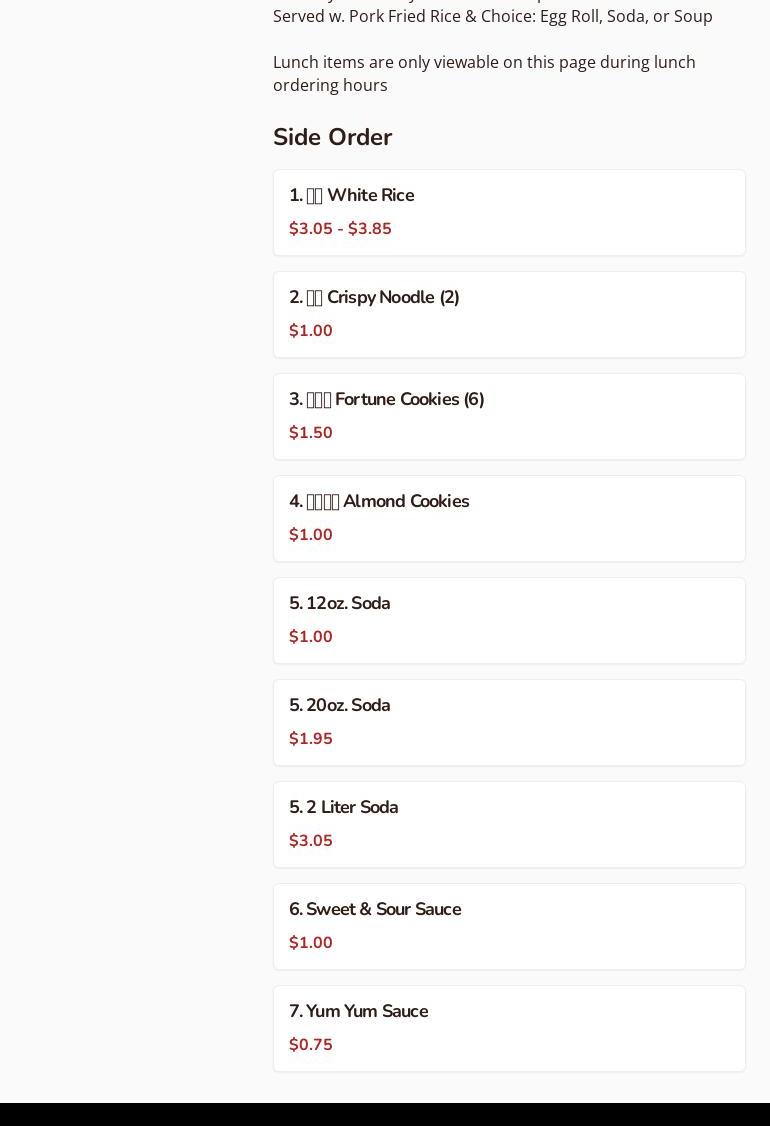This screenshot has height=1126, width=770.
Task: Click the $1.50 Fortune Cookies price
Action: (311, 433)
